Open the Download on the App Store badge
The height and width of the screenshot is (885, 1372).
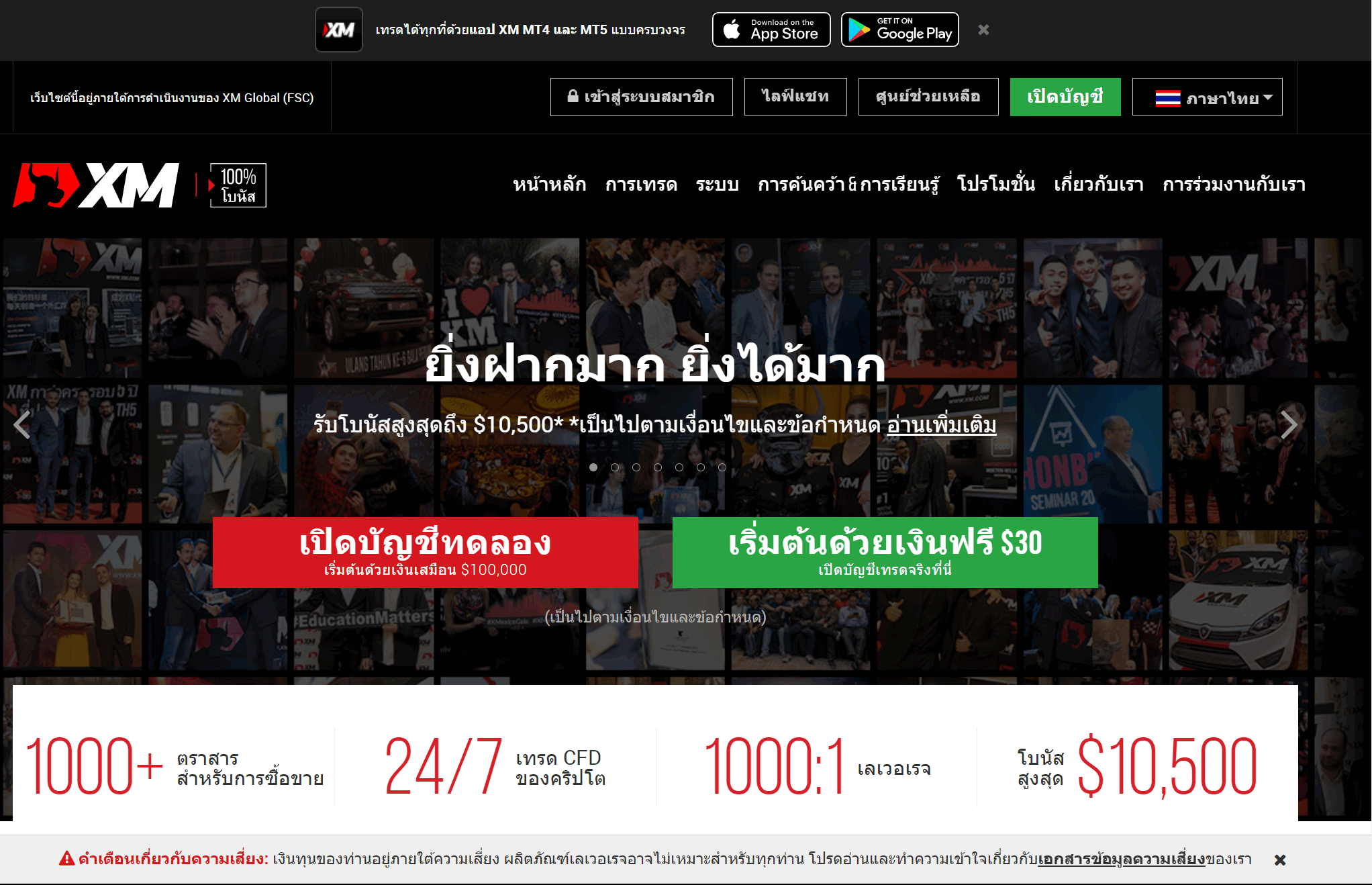tap(771, 30)
